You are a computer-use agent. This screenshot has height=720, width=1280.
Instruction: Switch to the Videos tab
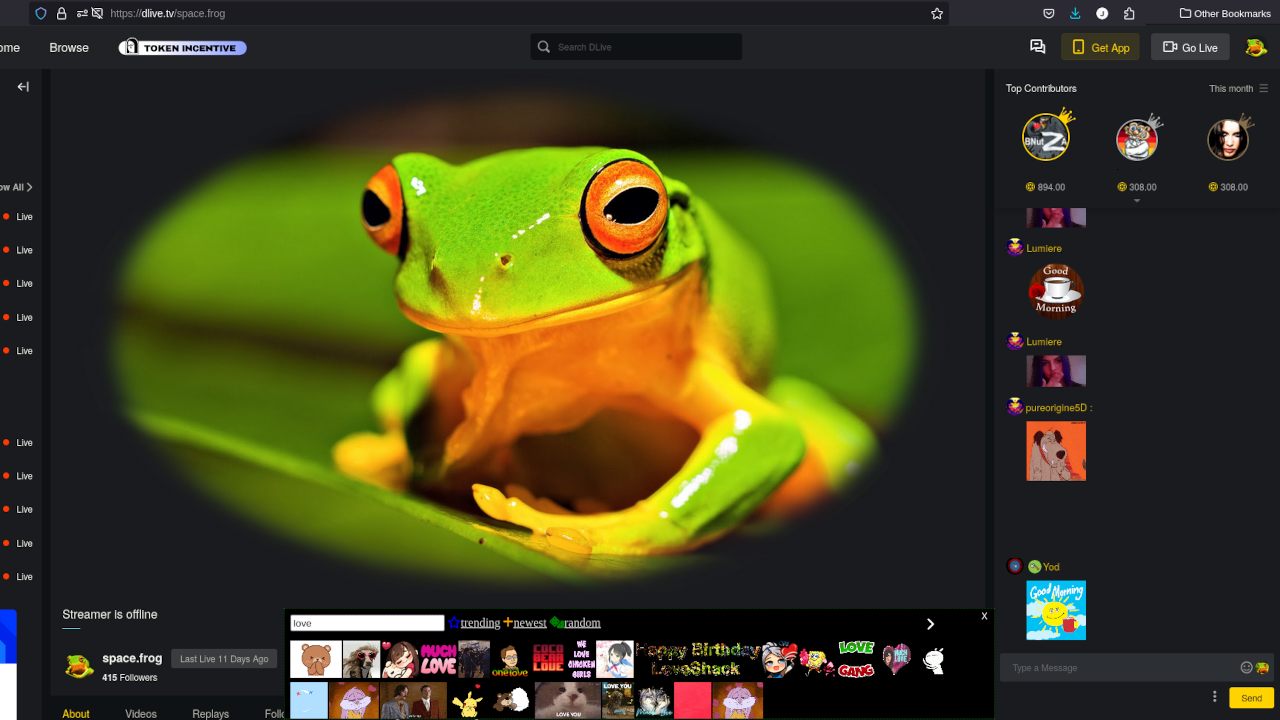(x=141, y=713)
